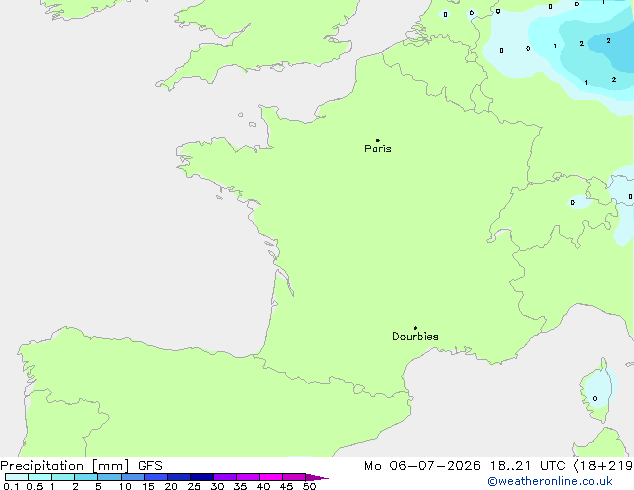The height and width of the screenshot is (490, 634).
Task: Select the 35–40 mm legend color
Action: (x=248, y=477)
